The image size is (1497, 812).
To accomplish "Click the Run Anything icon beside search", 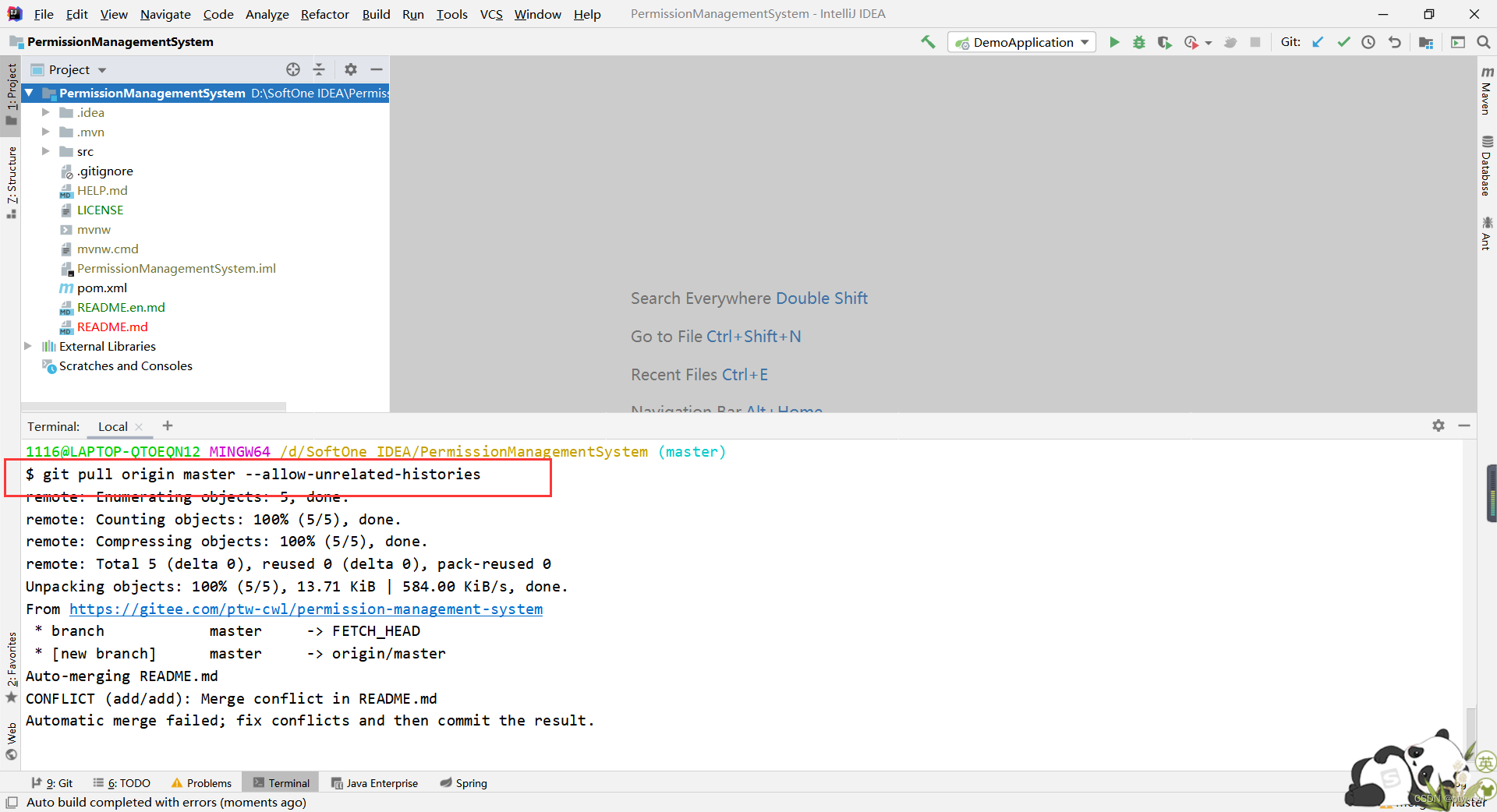I will (1458, 42).
